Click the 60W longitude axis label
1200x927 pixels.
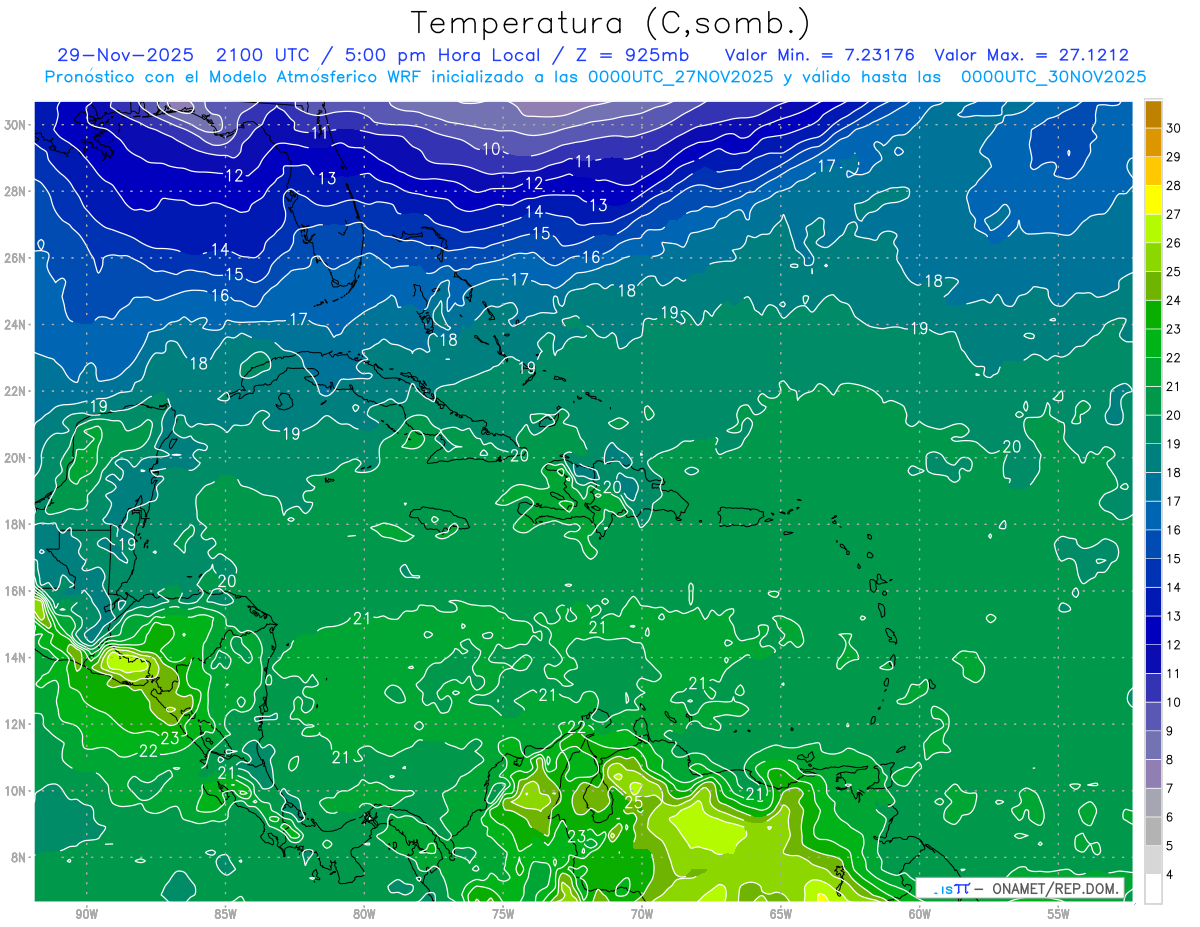[920, 914]
